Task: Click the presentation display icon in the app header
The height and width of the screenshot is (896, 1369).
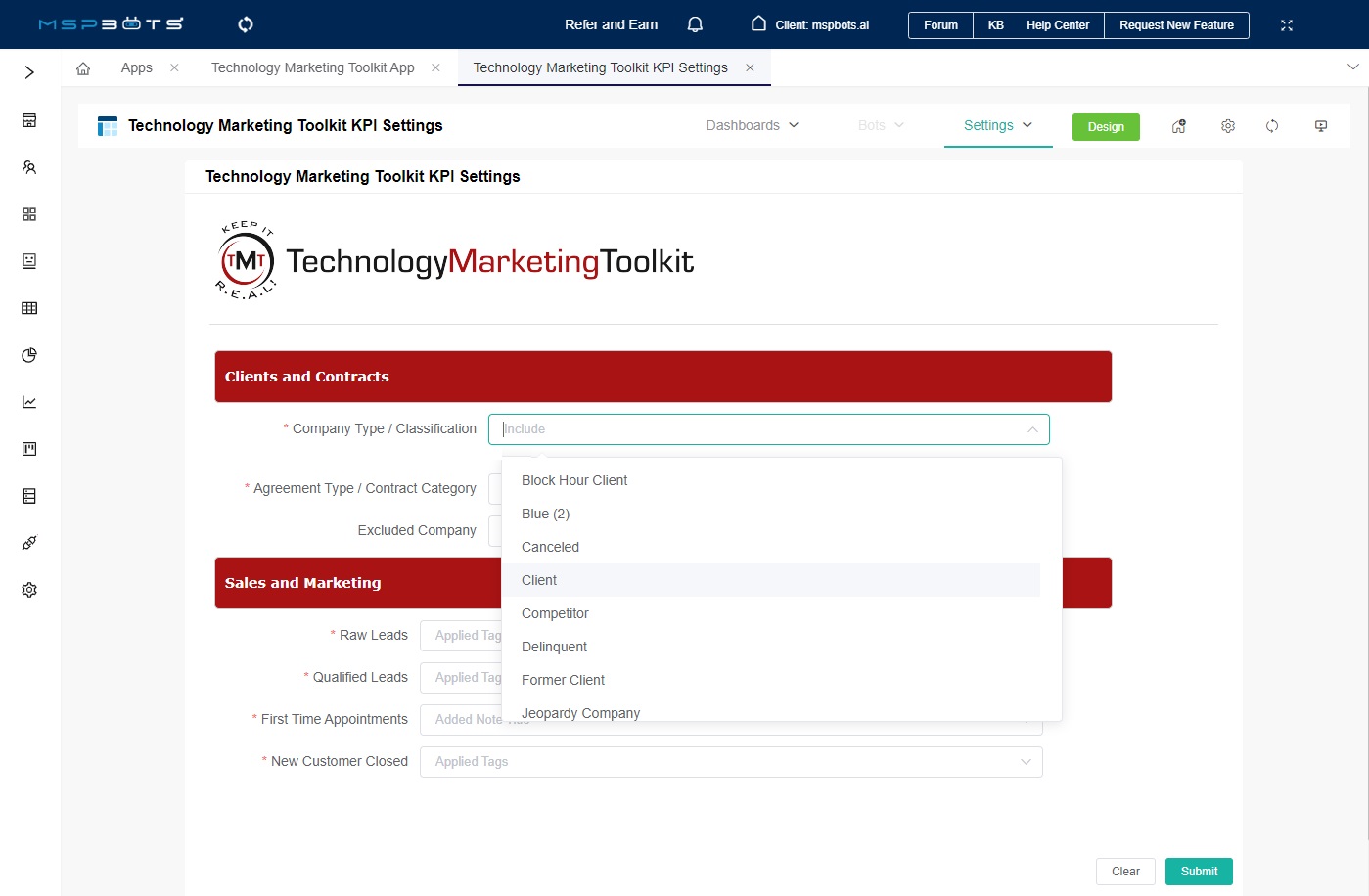Action: tap(1321, 125)
